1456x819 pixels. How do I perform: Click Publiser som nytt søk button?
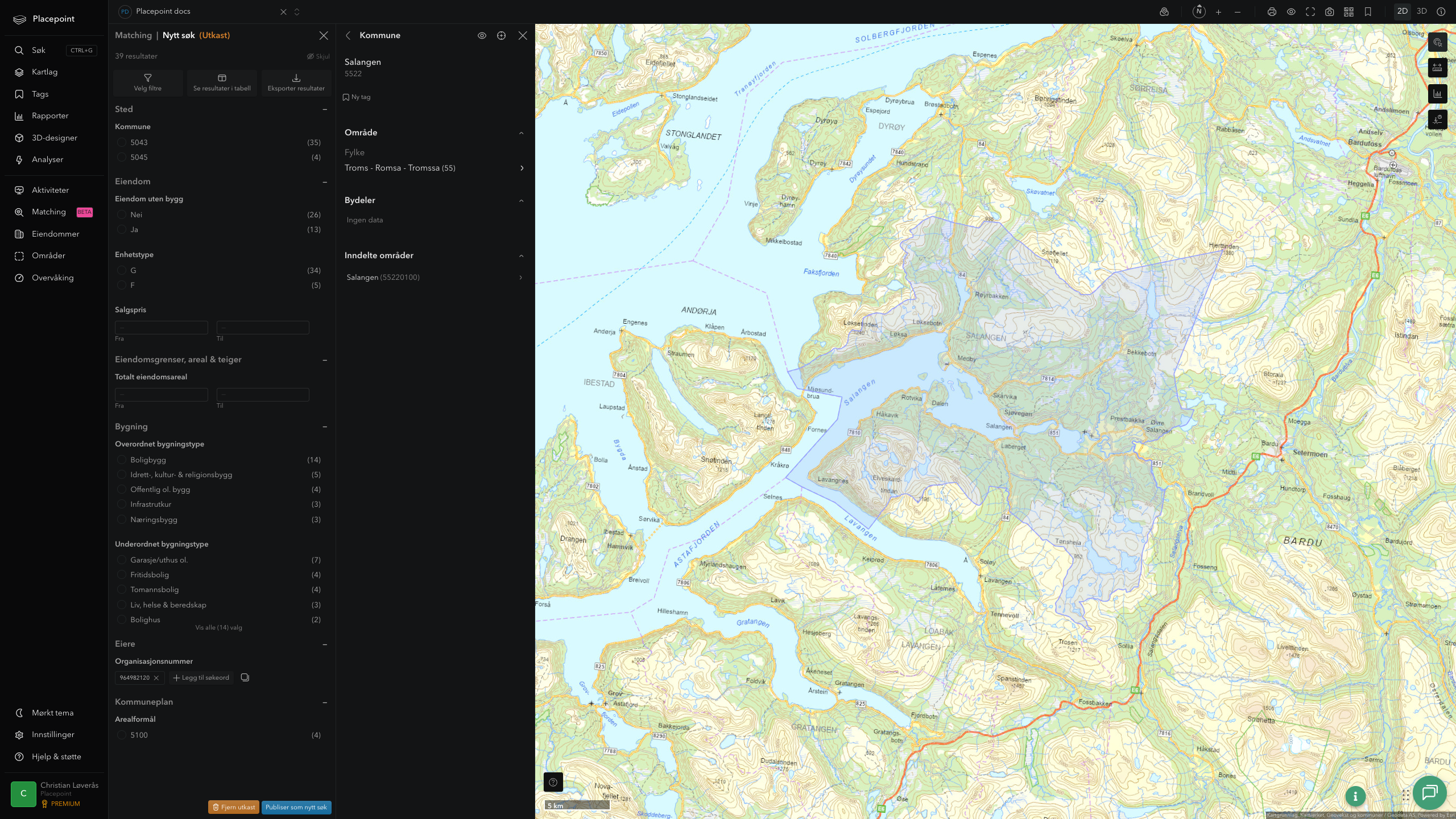pyautogui.click(x=296, y=808)
